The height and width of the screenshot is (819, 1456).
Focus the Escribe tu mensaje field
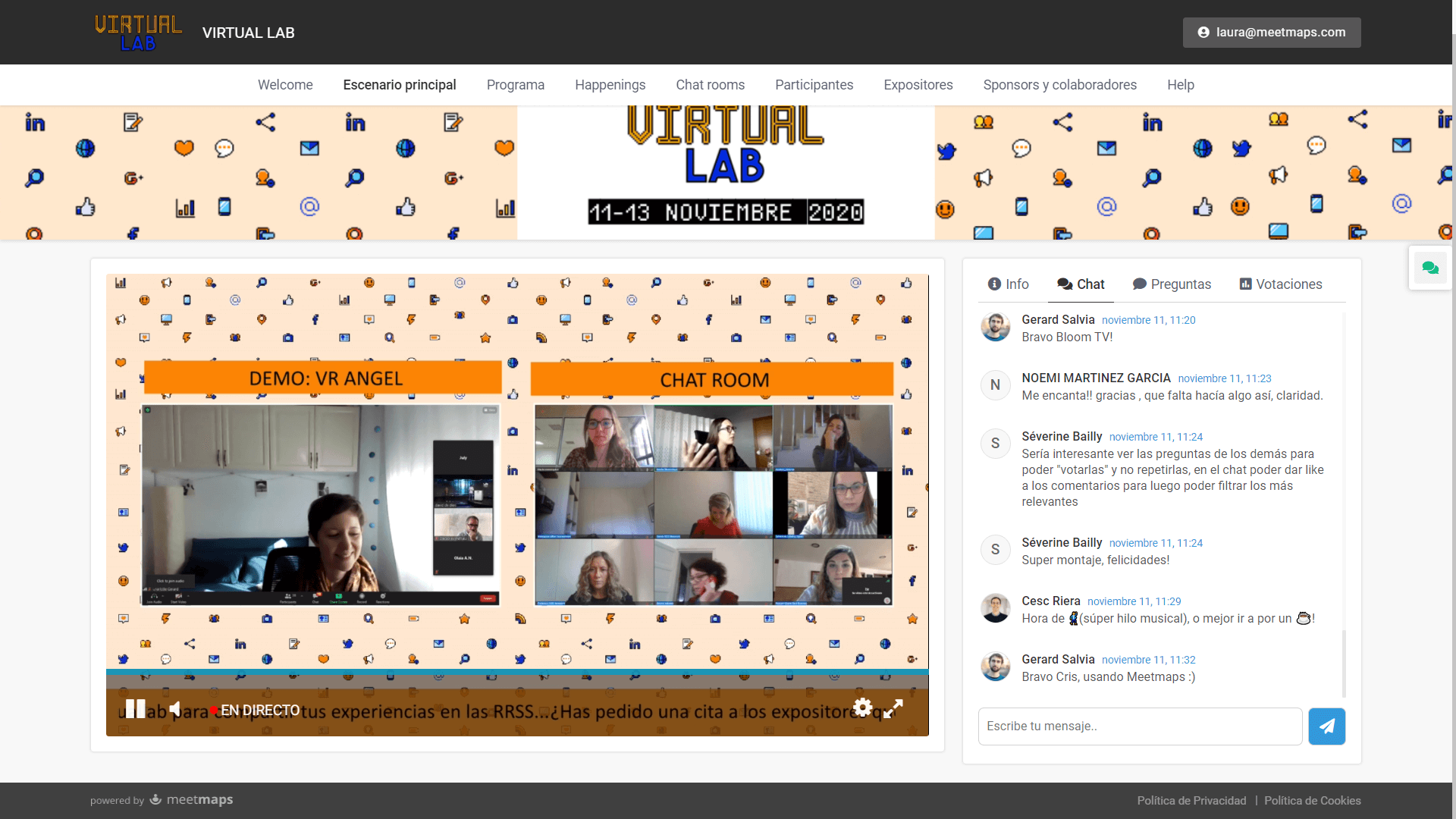(x=1140, y=726)
